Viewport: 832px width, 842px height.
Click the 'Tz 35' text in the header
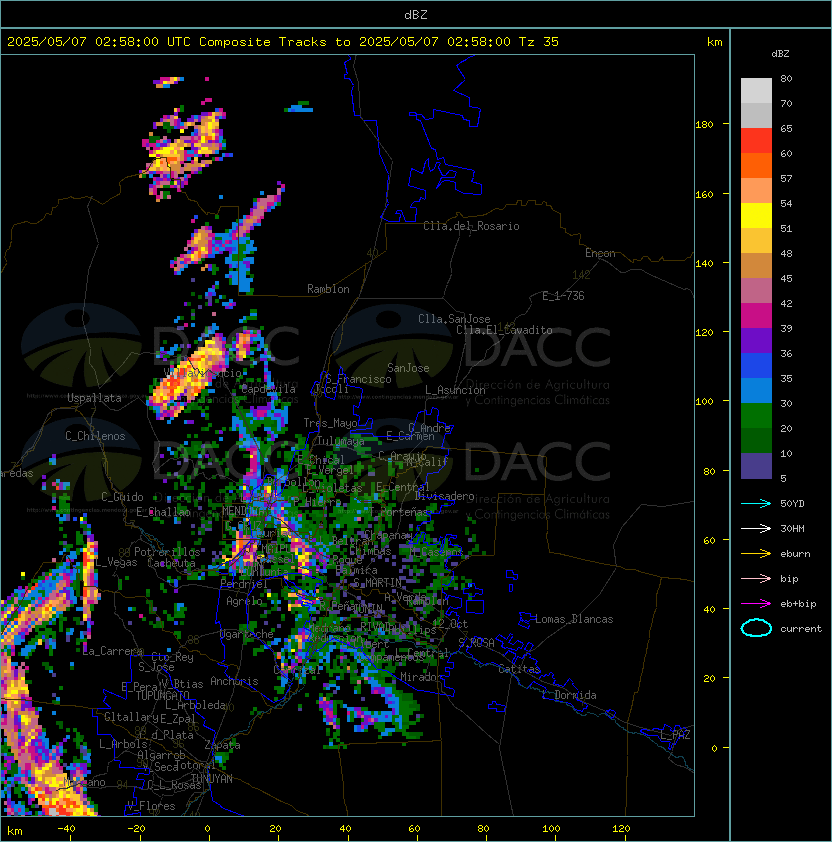point(539,42)
